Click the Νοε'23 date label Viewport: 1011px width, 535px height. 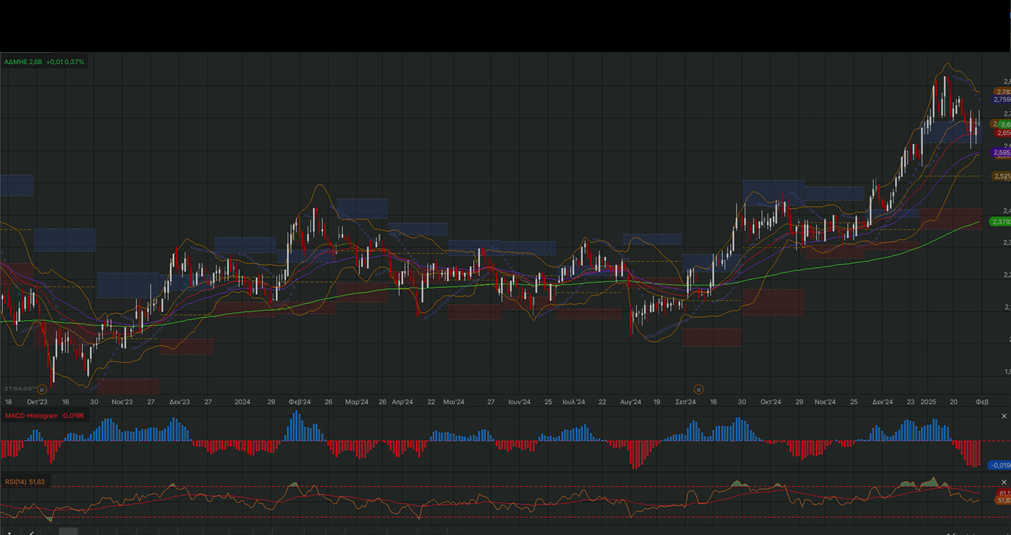[x=122, y=402]
